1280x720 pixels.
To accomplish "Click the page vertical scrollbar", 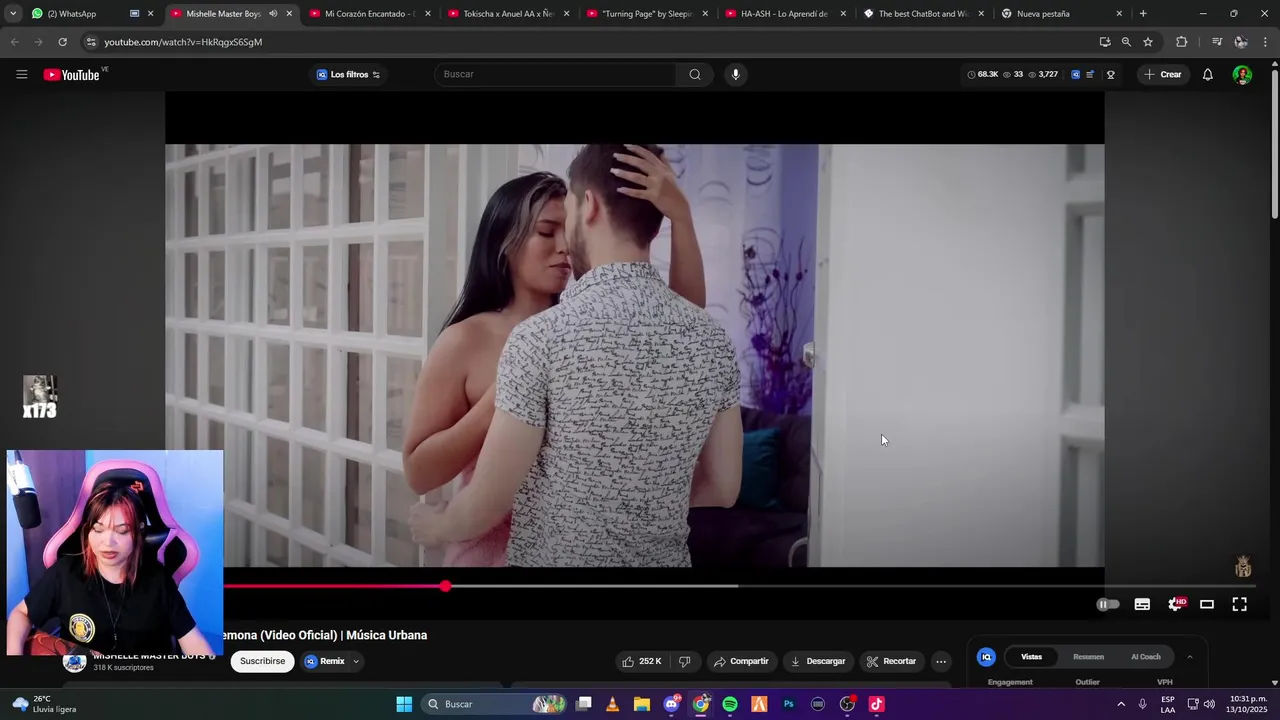I will point(1274,145).
